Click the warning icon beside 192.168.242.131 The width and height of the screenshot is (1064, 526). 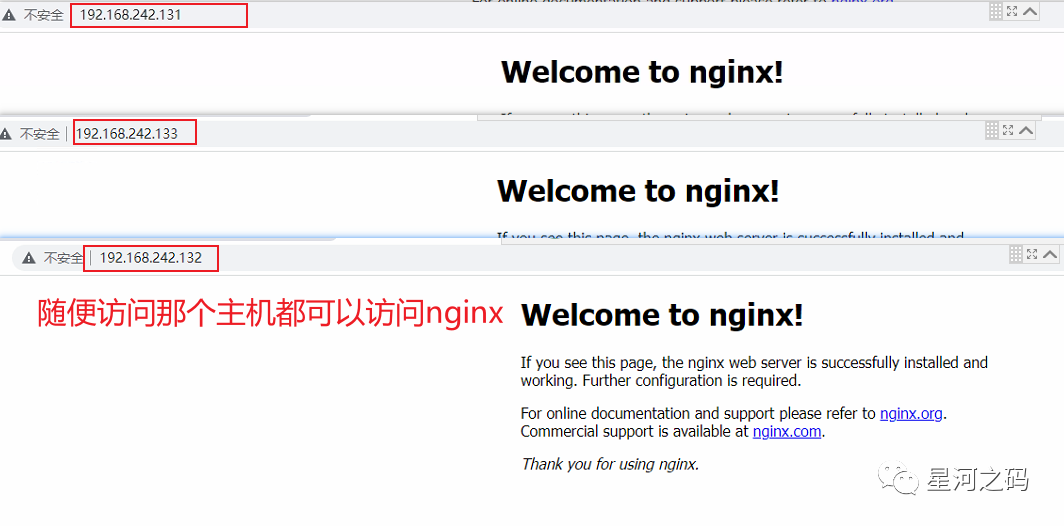tap(9, 15)
